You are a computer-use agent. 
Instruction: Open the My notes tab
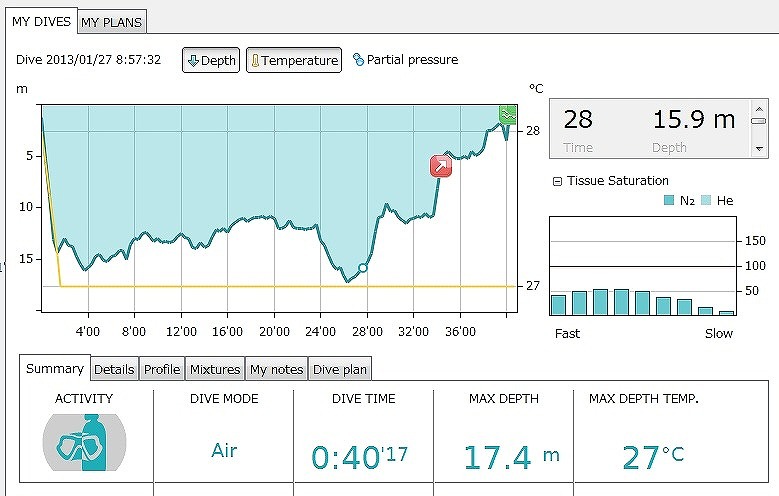[x=276, y=369]
